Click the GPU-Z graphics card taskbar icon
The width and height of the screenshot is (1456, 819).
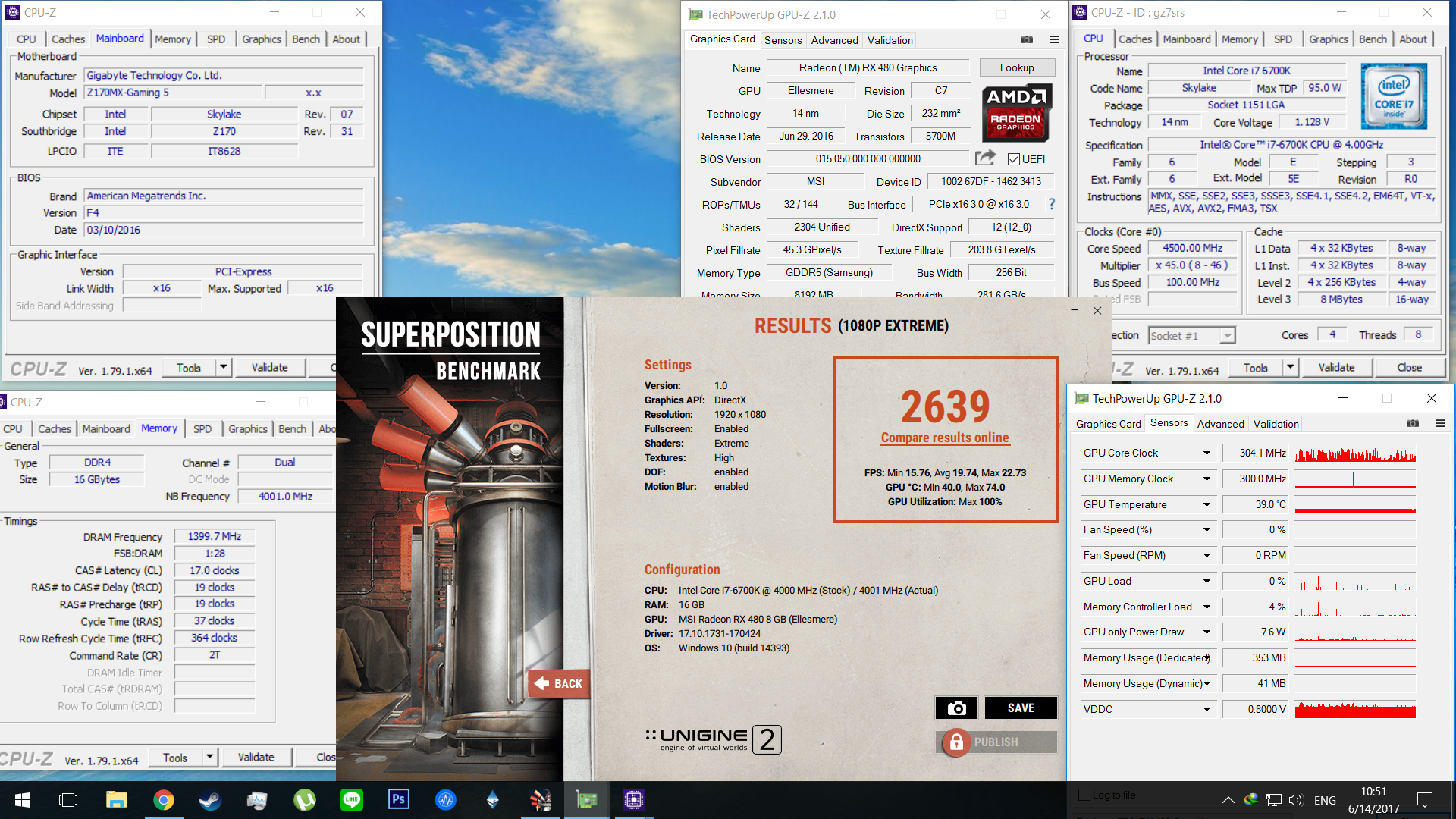pyautogui.click(x=586, y=799)
